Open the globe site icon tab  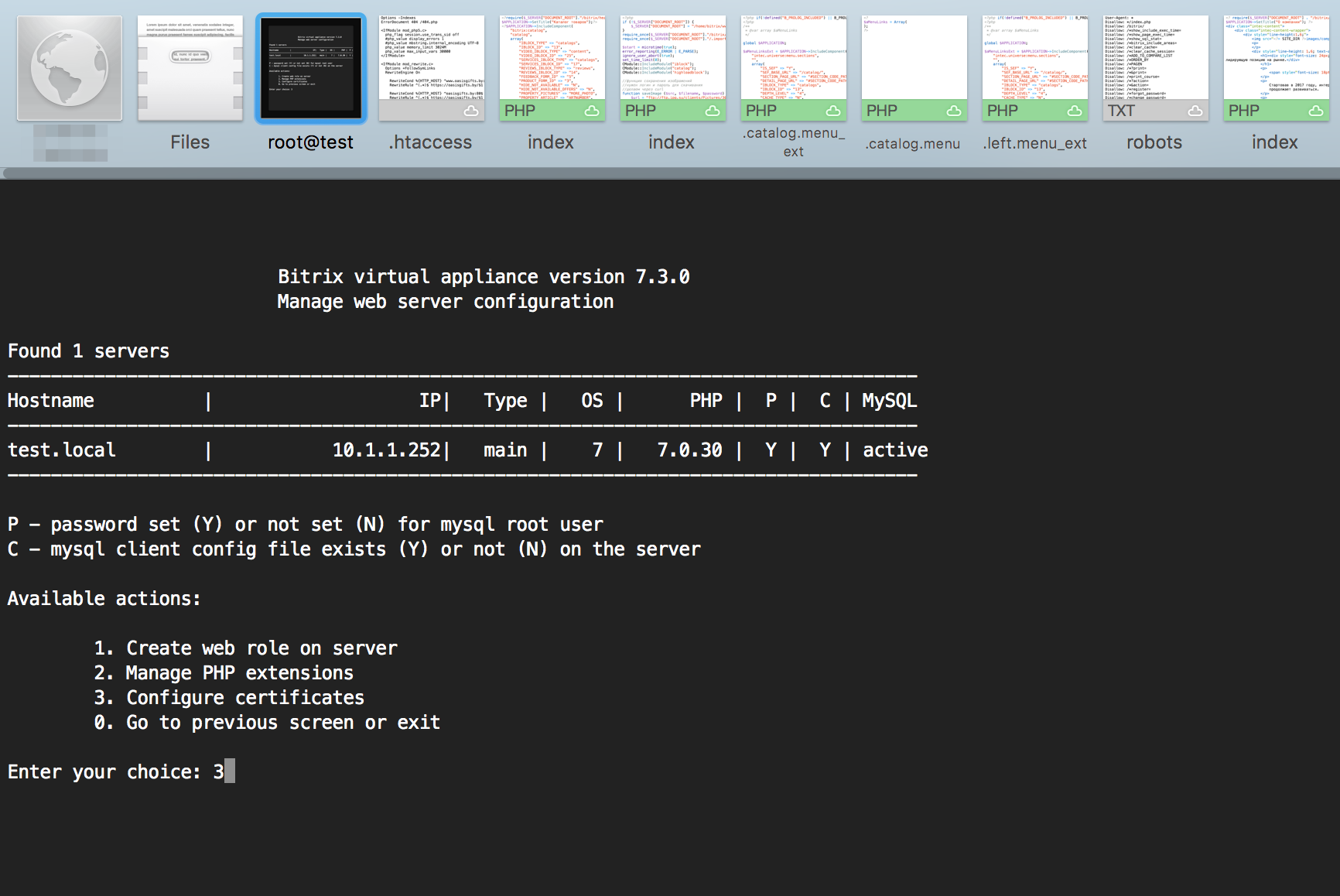(70, 68)
